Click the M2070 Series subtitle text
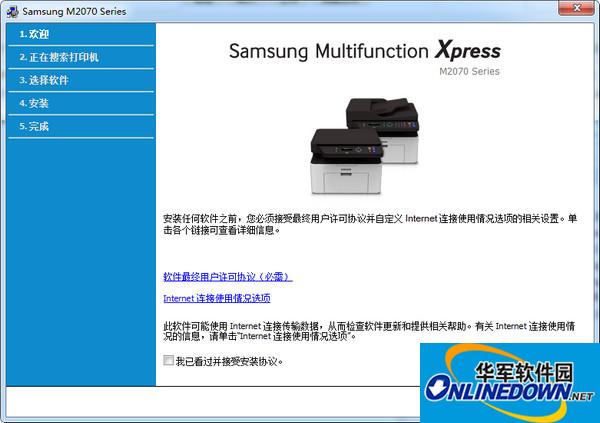Image resolution: width=600 pixels, height=423 pixels. click(x=469, y=72)
